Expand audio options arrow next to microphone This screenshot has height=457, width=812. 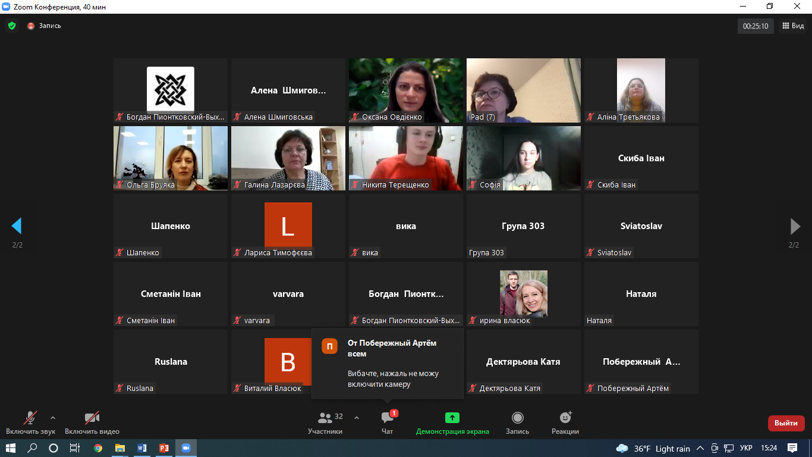pyautogui.click(x=53, y=418)
